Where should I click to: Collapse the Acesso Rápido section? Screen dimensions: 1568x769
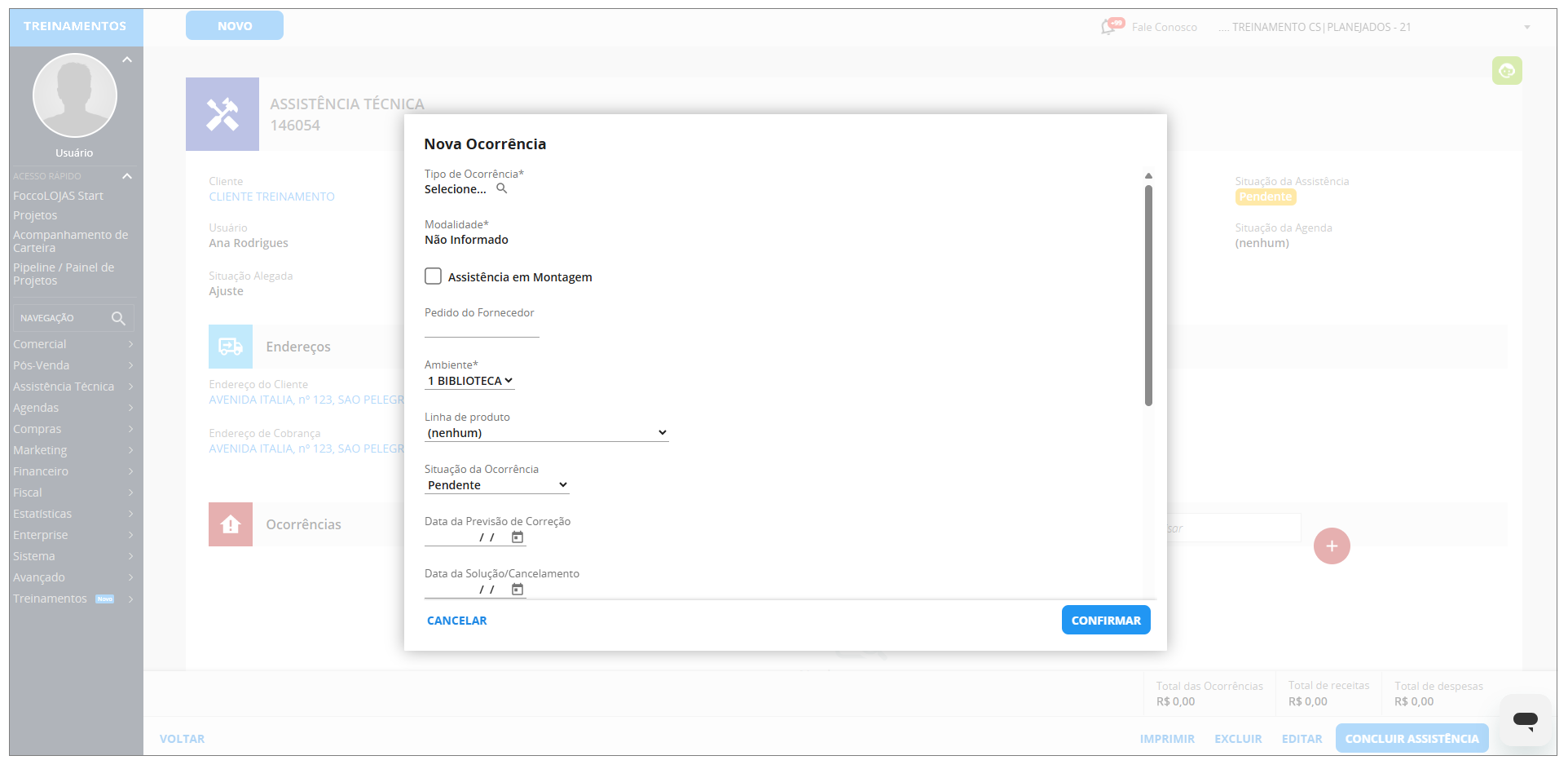(127, 176)
